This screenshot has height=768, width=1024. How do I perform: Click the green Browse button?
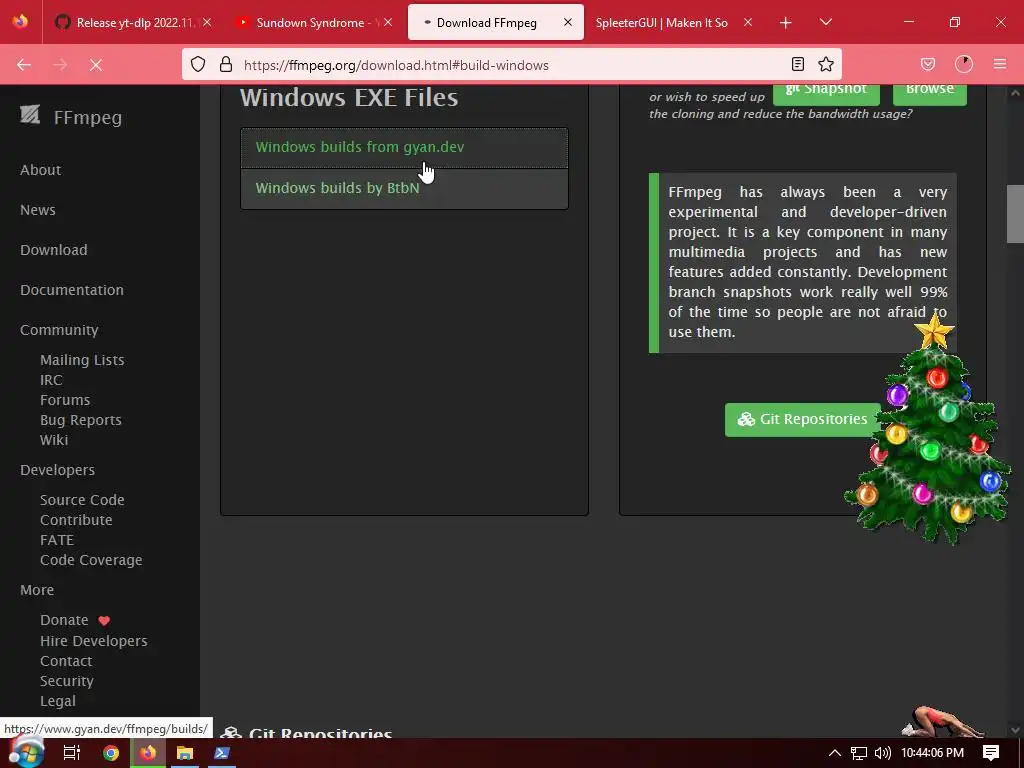929,93
